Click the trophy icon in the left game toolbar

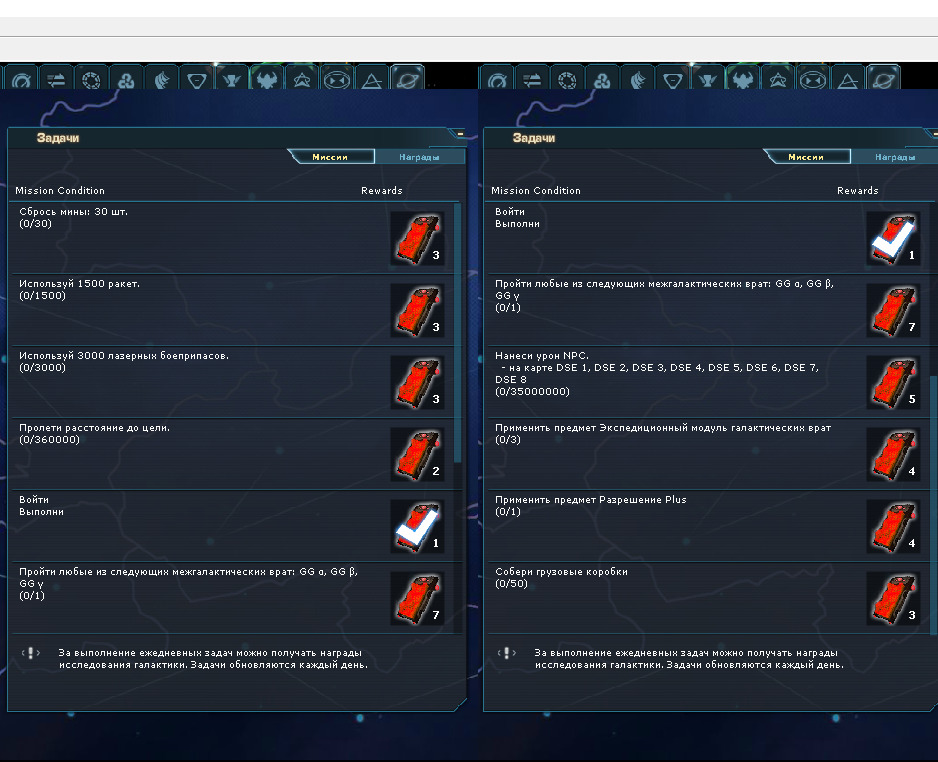tap(232, 78)
